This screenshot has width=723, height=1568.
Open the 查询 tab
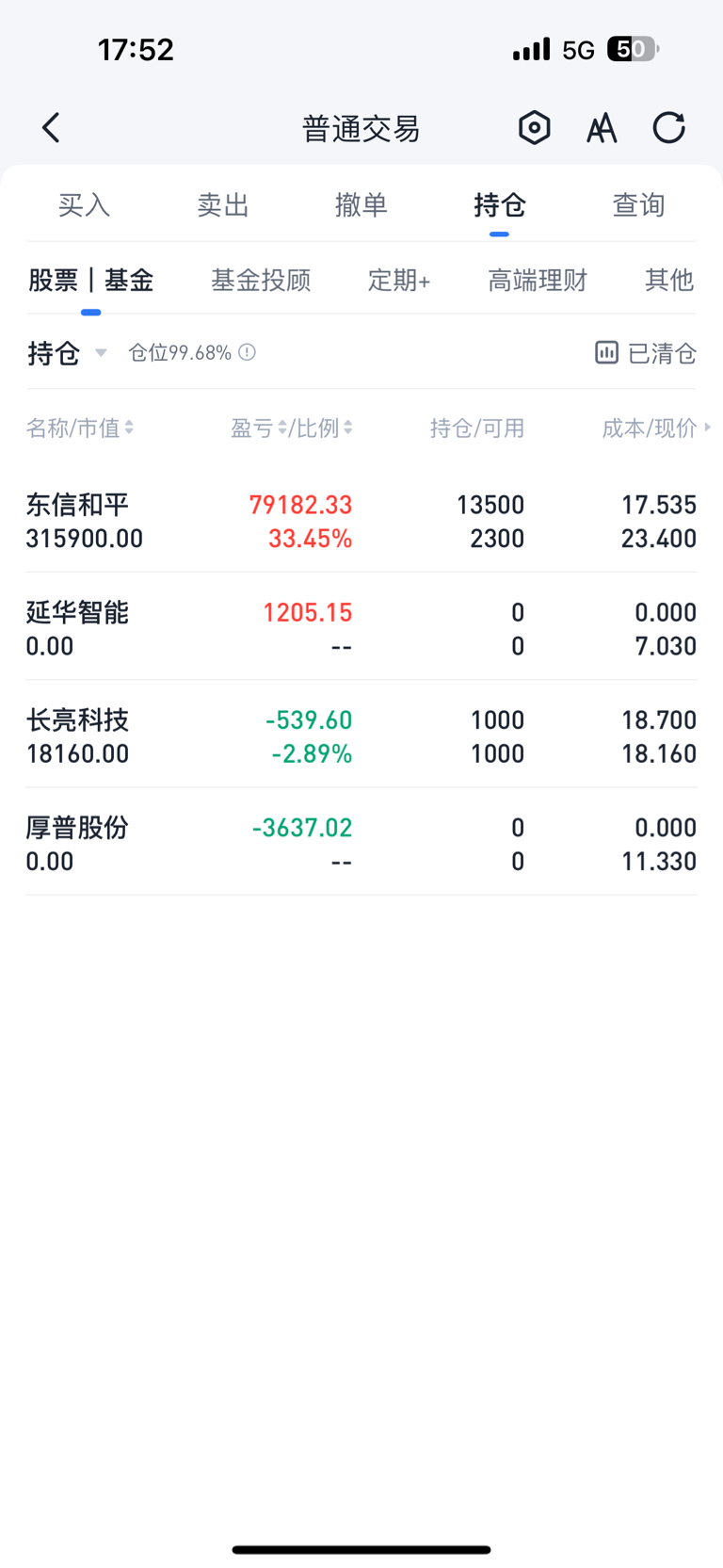638,204
